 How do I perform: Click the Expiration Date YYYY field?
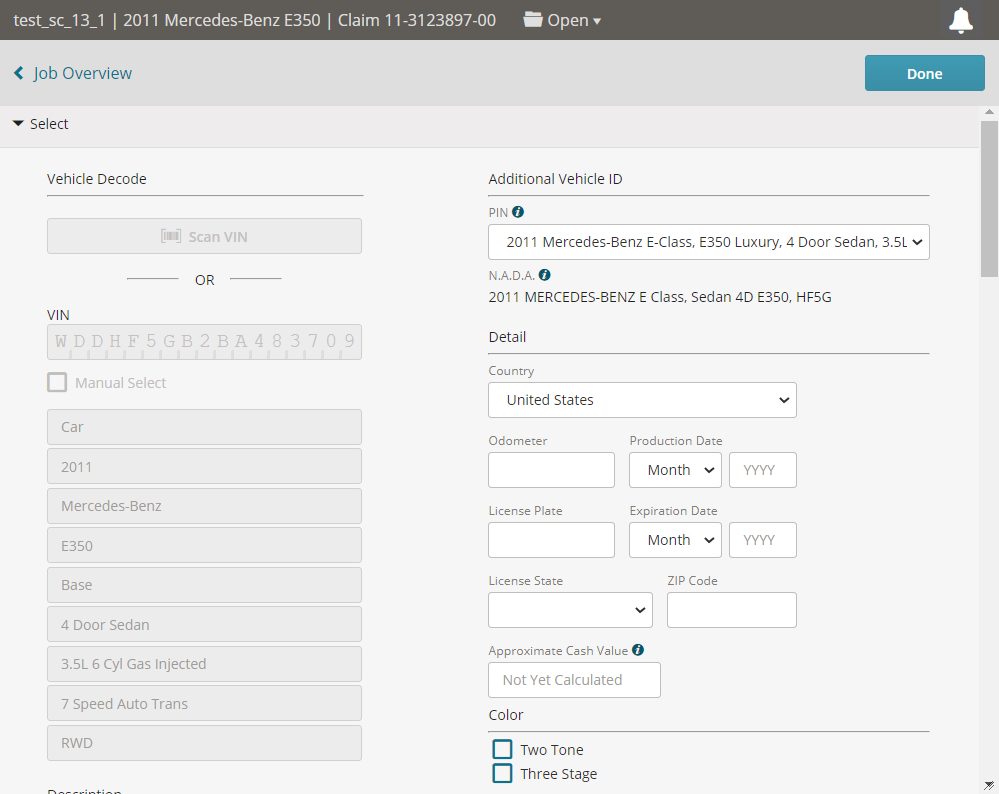[x=763, y=540]
